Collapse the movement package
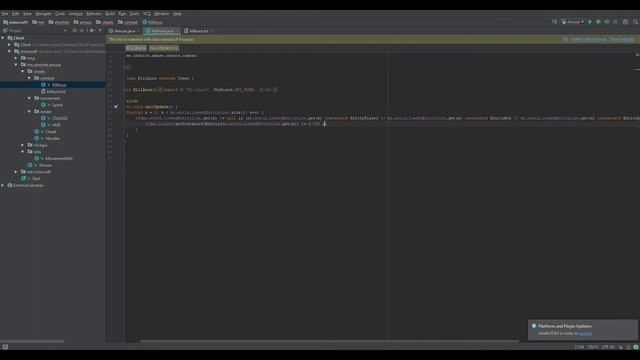The height and width of the screenshot is (360, 640). (x=29, y=98)
